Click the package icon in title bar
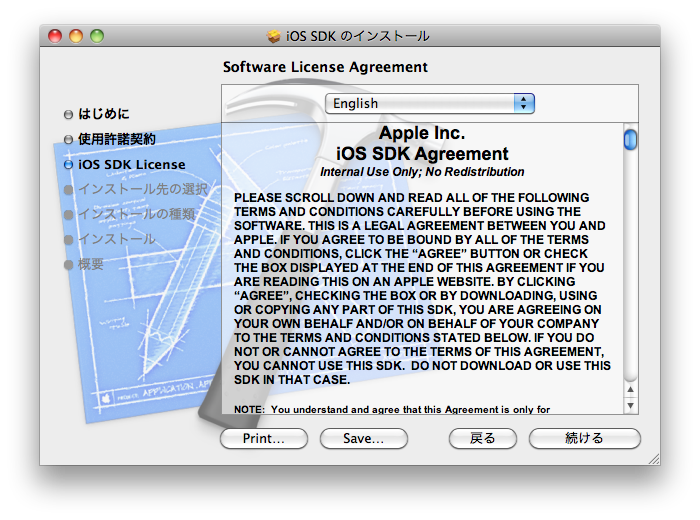700x520 pixels. (274, 36)
